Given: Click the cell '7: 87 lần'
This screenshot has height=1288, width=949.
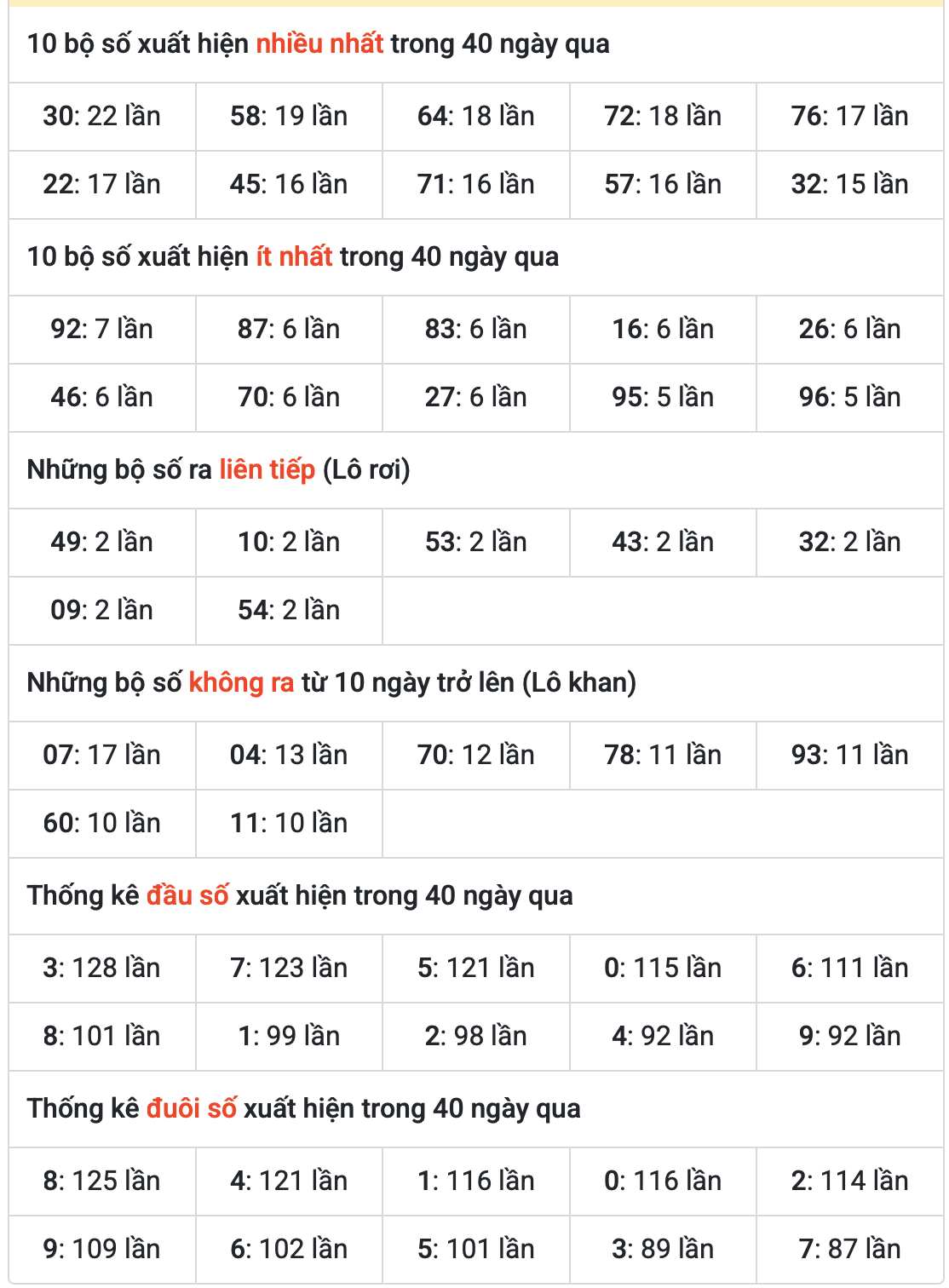Looking at the screenshot, I should (x=849, y=1250).
